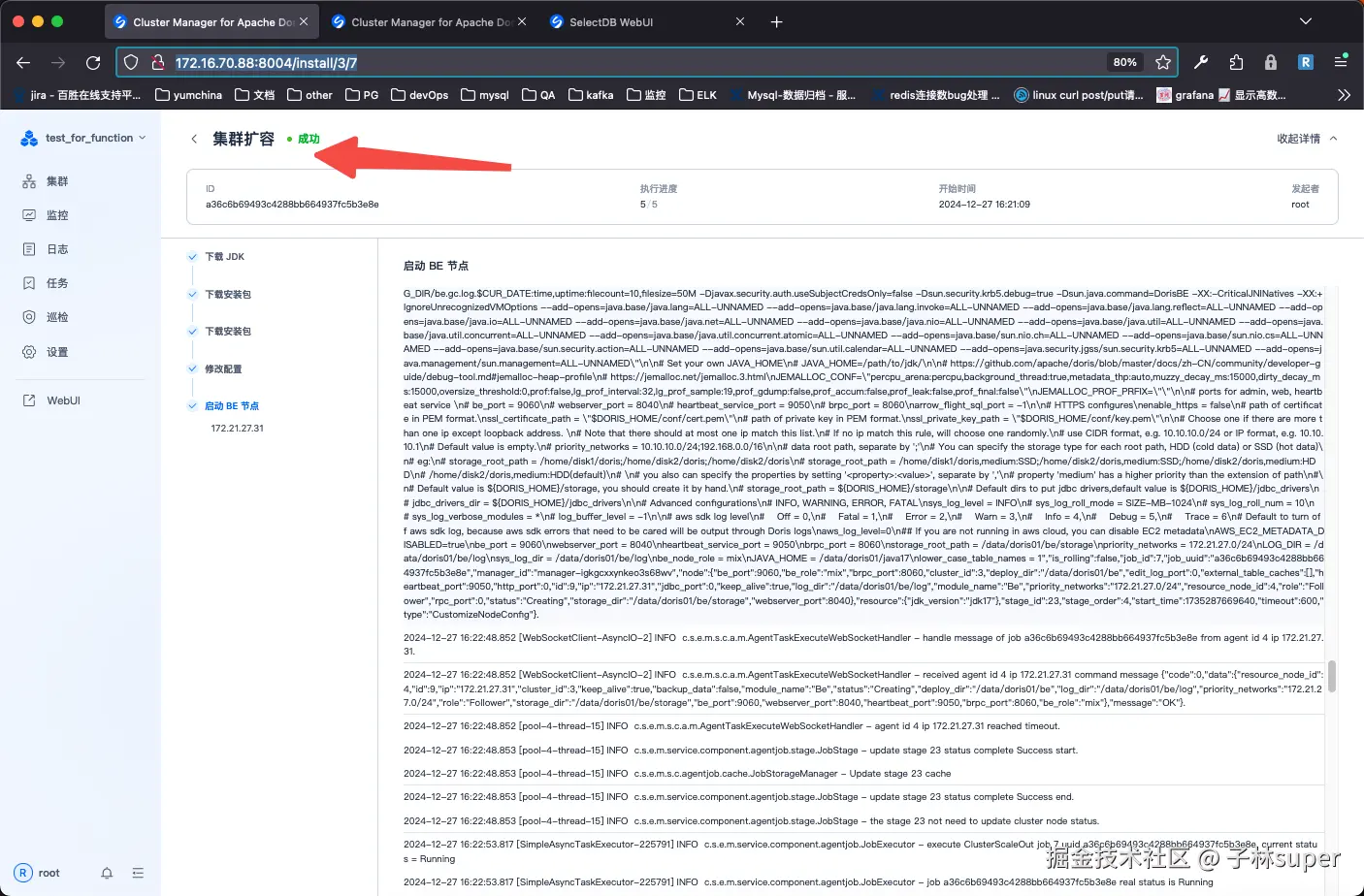Click the root user avatar icon
The image size is (1364, 896).
click(23, 873)
